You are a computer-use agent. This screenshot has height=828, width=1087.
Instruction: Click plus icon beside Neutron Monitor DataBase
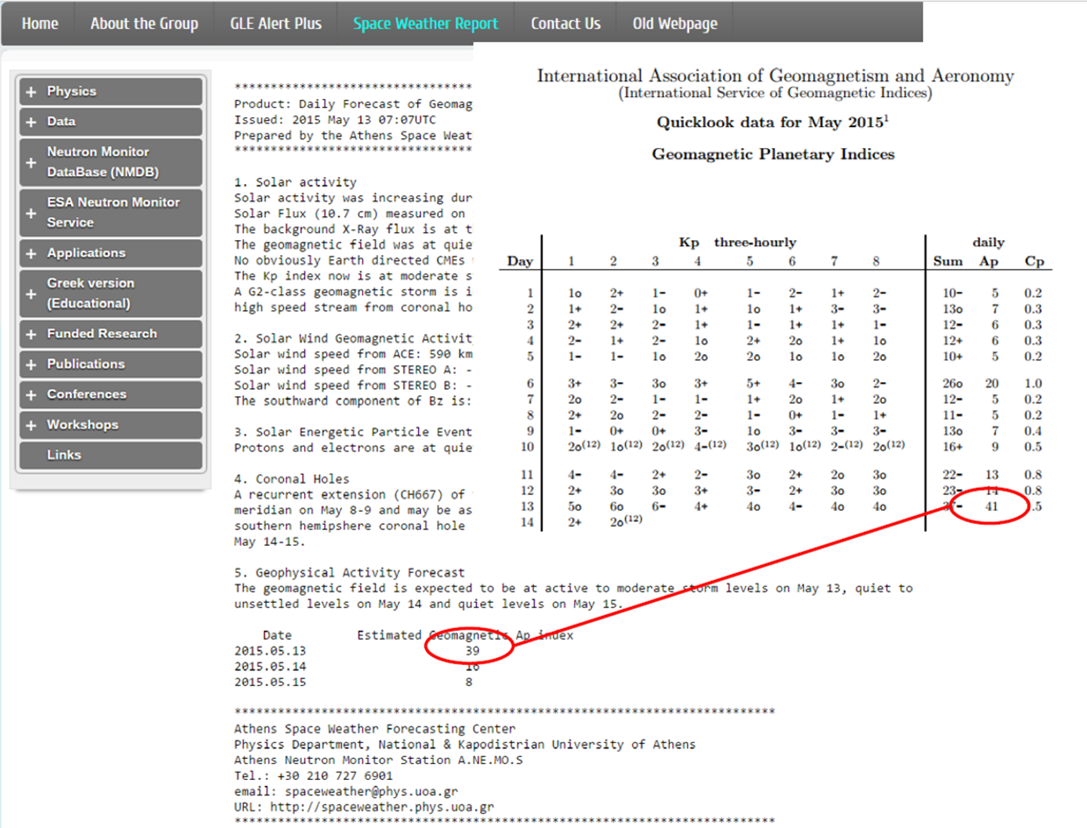pyautogui.click(x=31, y=162)
